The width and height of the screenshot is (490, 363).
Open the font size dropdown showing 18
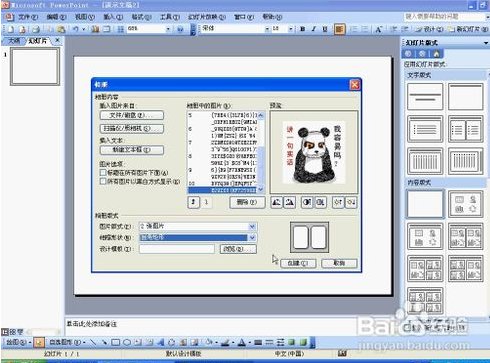coord(290,29)
